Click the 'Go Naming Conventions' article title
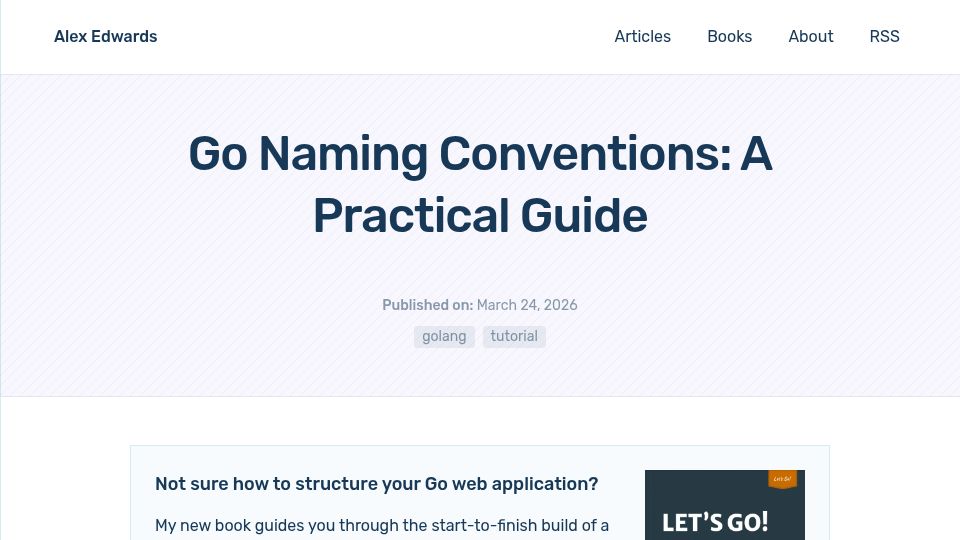This screenshot has width=960, height=540. tap(480, 184)
